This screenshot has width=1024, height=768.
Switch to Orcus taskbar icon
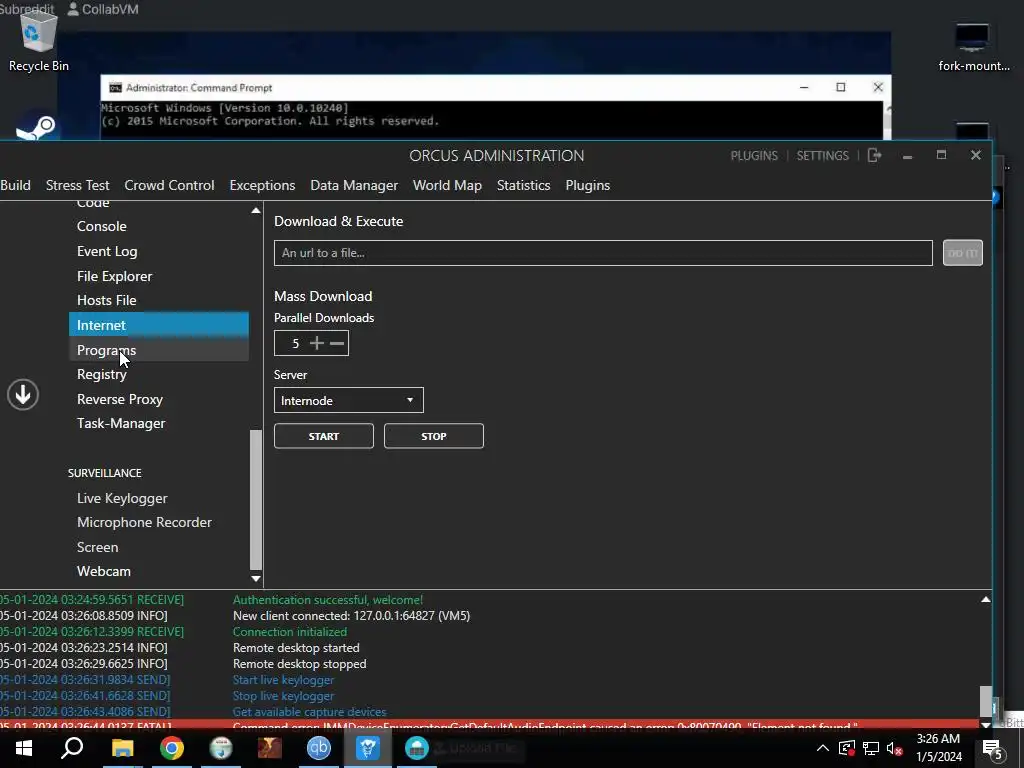[368, 748]
